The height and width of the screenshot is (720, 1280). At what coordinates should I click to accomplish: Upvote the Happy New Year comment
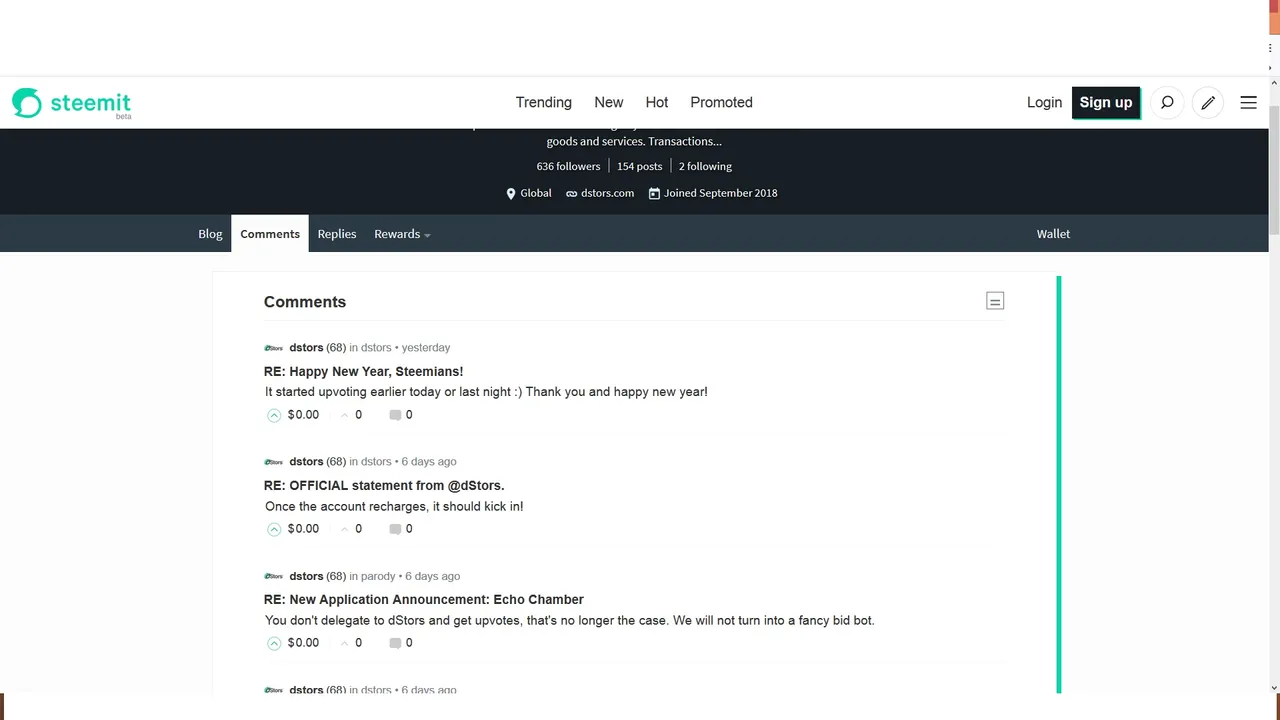[x=274, y=415]
